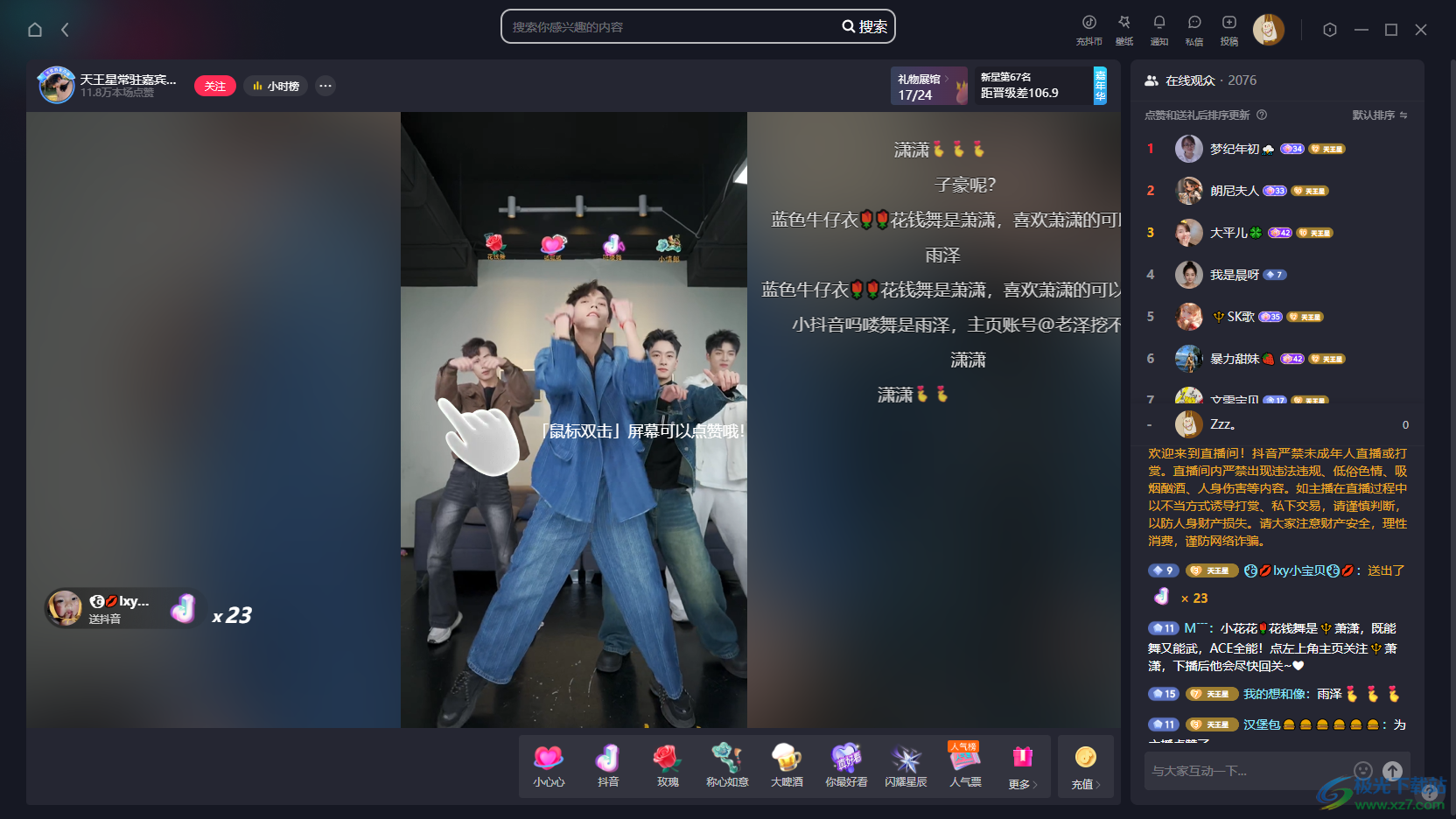Screen dimensions: 1456x819
Task: Click the Zzz。 user row
Action: [x=1277, y=424]
